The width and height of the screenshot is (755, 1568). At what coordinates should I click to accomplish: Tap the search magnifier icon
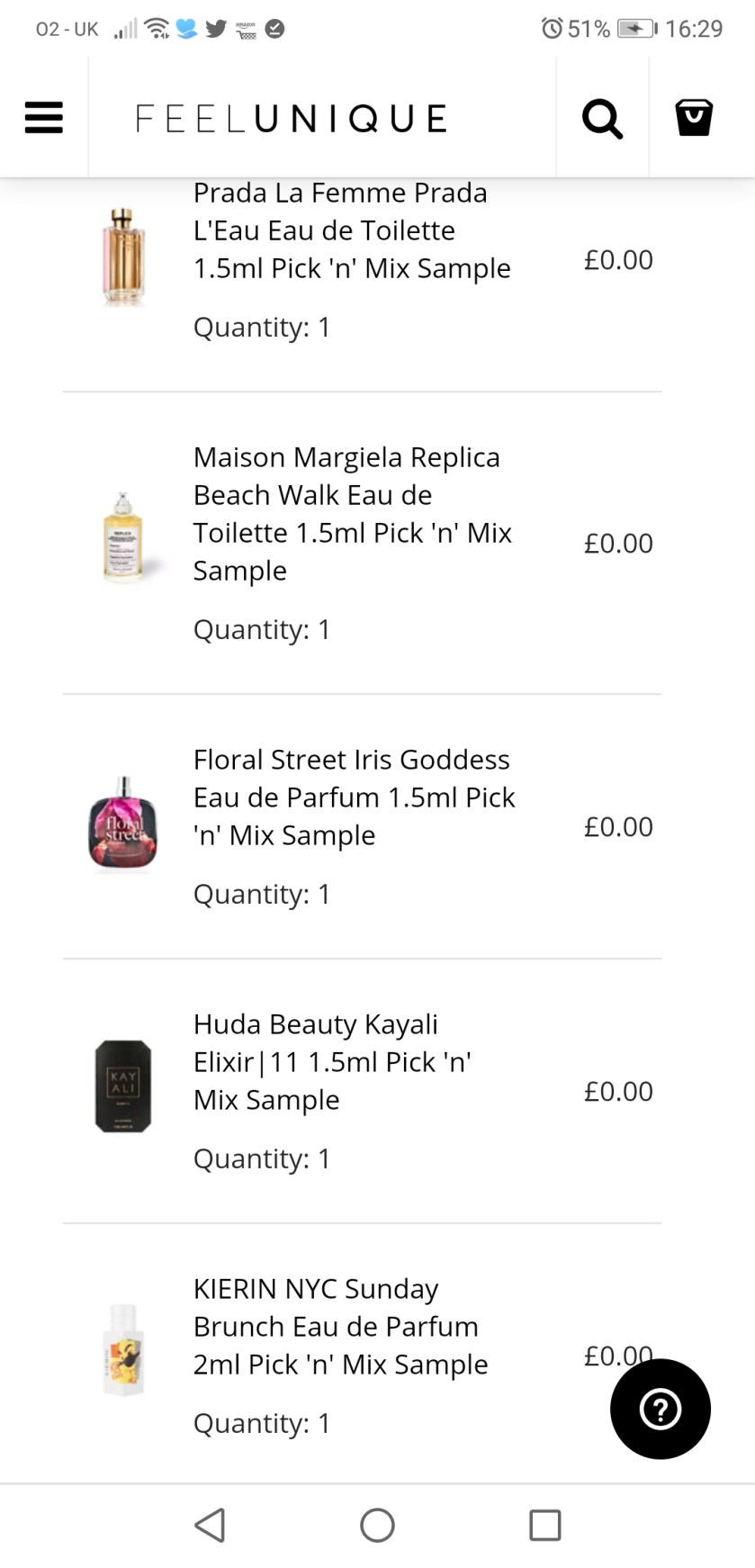click(602, 118)
